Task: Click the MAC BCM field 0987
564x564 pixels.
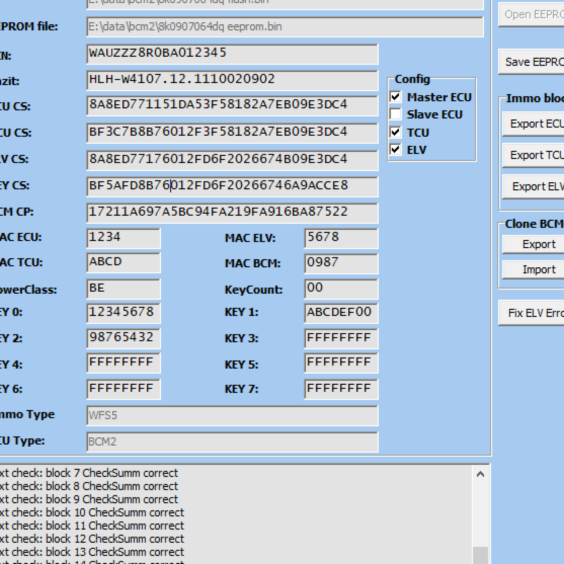Action: [x=341, y=263]
